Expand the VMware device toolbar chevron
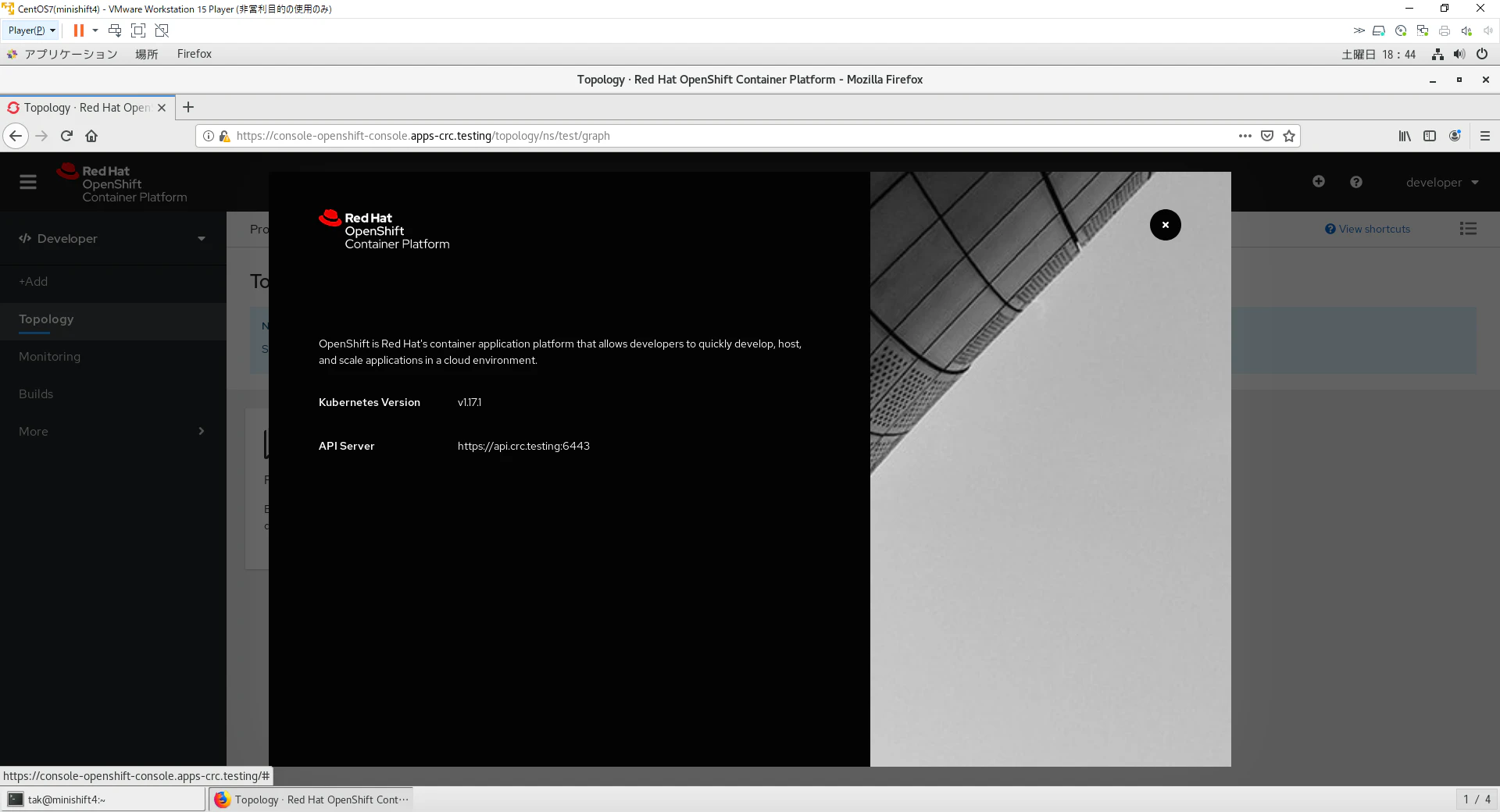This screenshot has height=812, width=1500. (1359, 30)
